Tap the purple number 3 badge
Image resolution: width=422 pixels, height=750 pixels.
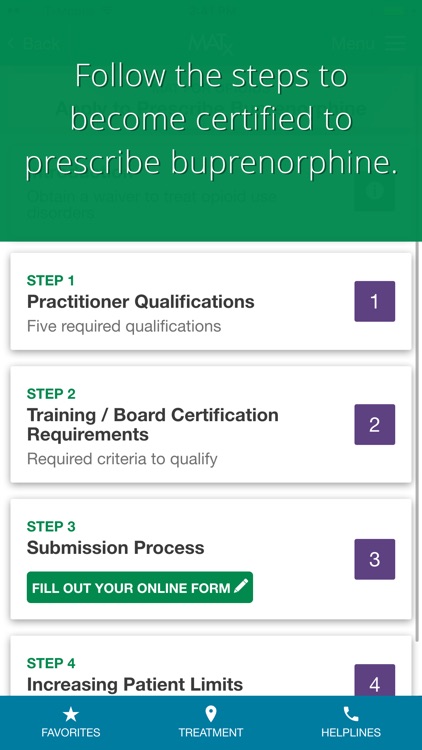tap(375, 559)
